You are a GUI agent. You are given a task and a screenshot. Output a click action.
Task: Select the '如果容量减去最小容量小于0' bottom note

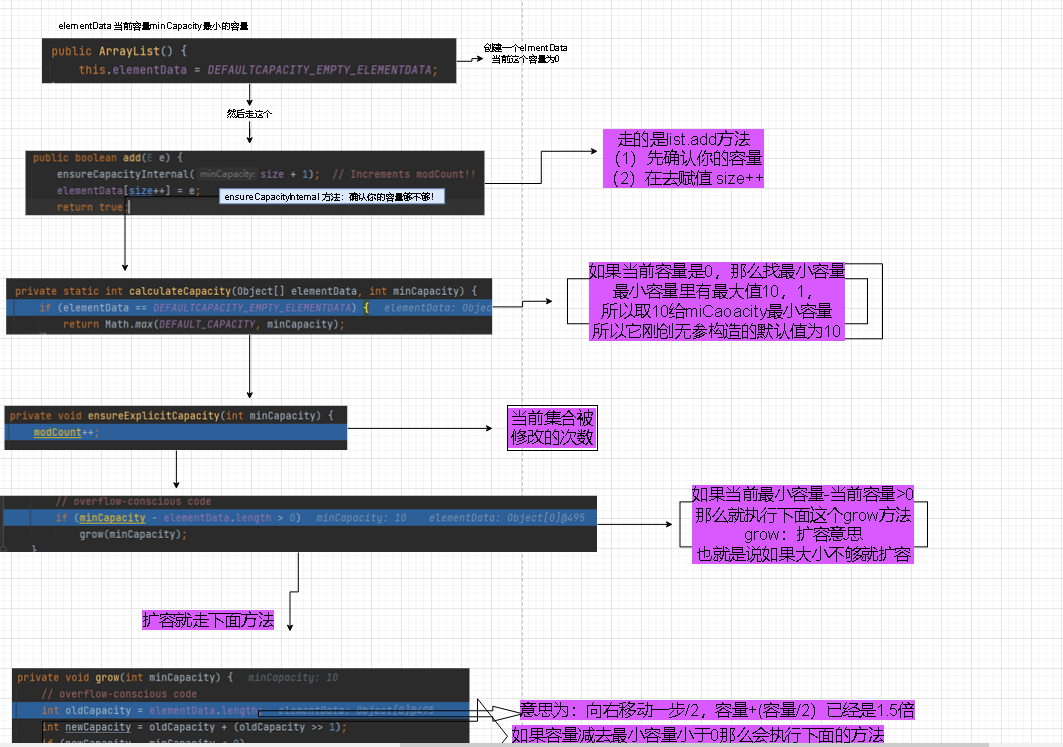click(698, 735)
